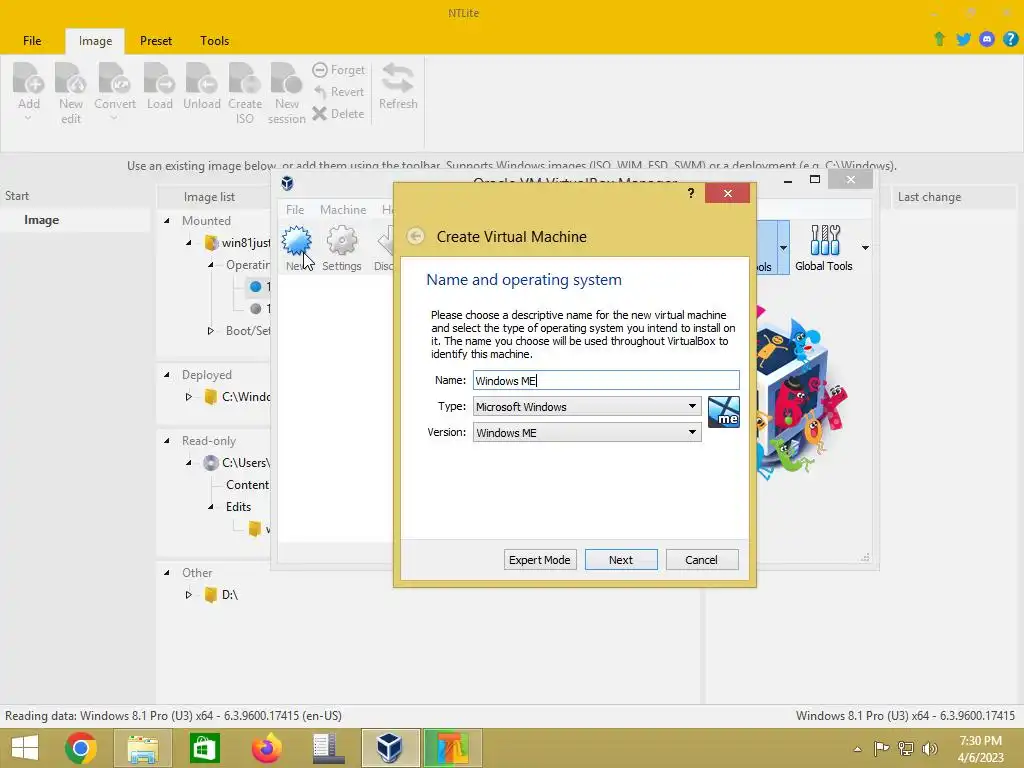Open Global Tools in VirtualBox
This screenshot has width=1024, height=768.
click(824, 248)
